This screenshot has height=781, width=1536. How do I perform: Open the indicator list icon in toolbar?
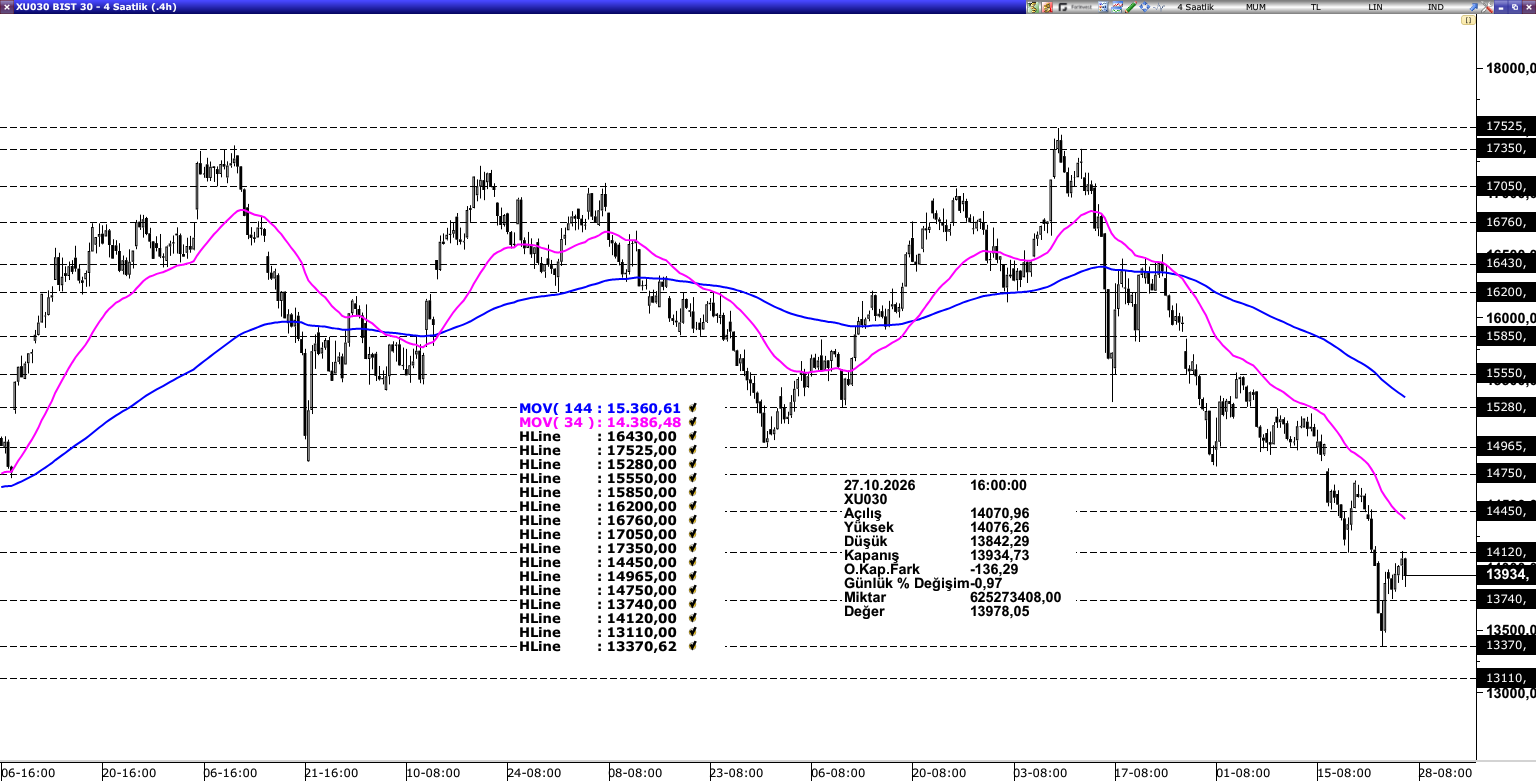(x=1103, y=7)
